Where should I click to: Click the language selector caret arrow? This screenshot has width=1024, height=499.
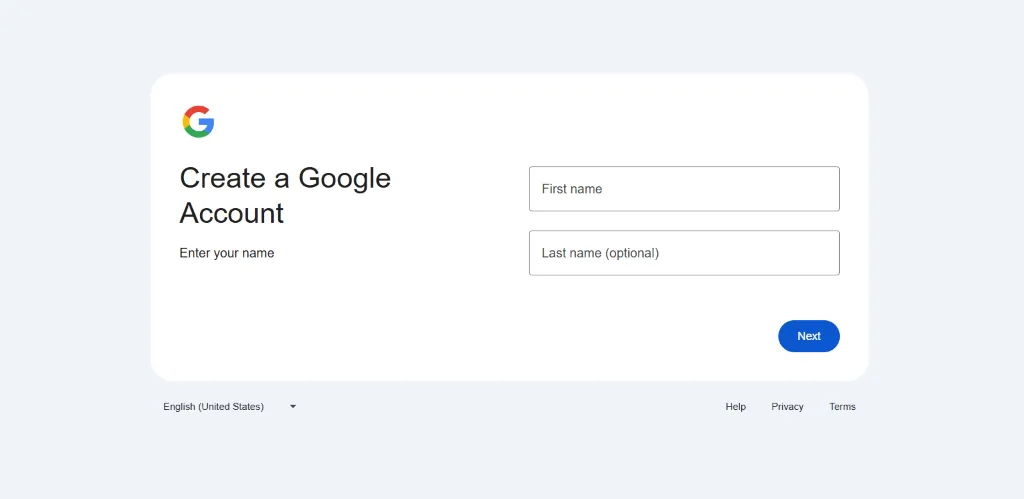(293, 407)
